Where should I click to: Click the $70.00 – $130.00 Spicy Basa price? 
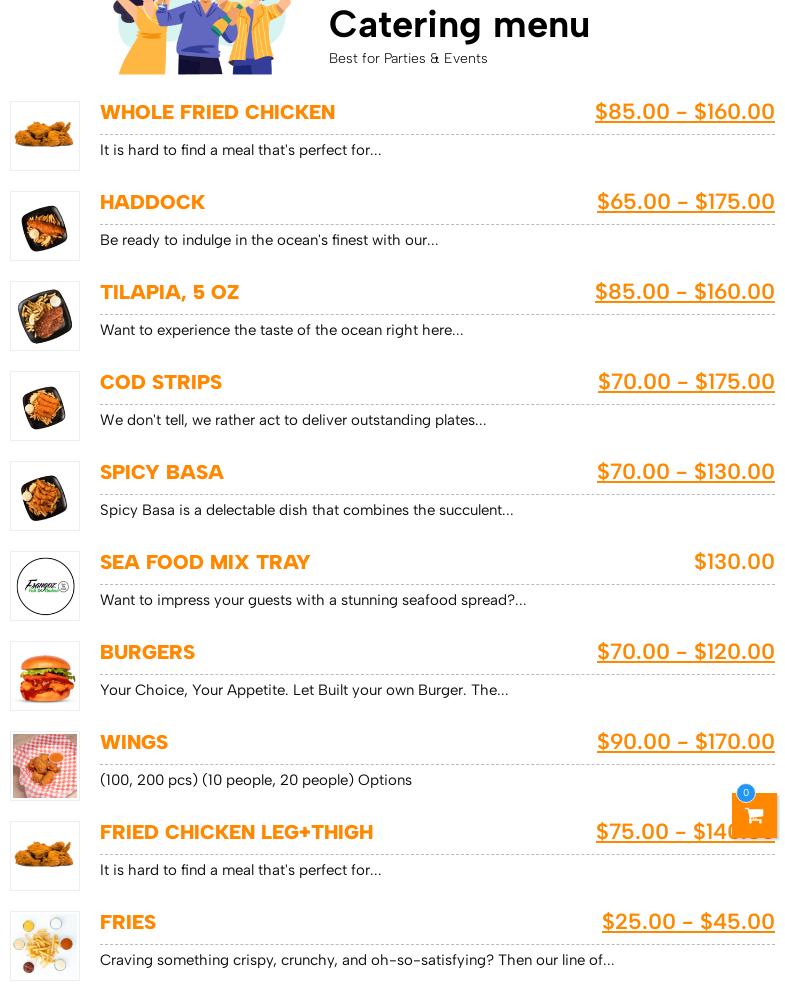coord(685,472)
